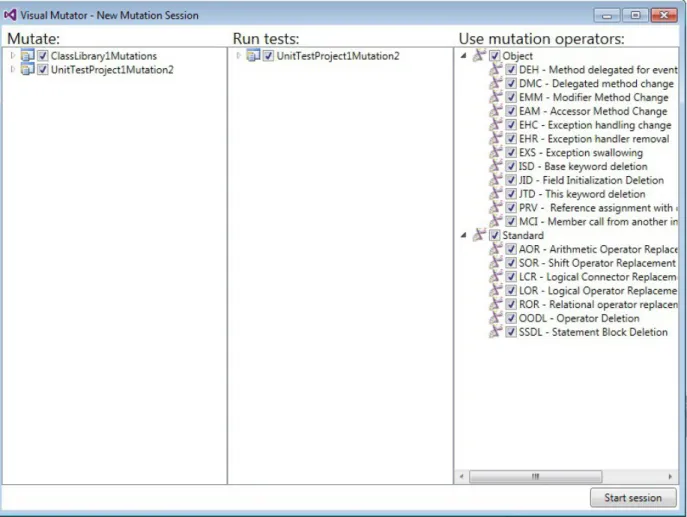The width and height of the screenshot is (687, 517).
Task: Click the PRV operator icon
Action: click(496, 207)
